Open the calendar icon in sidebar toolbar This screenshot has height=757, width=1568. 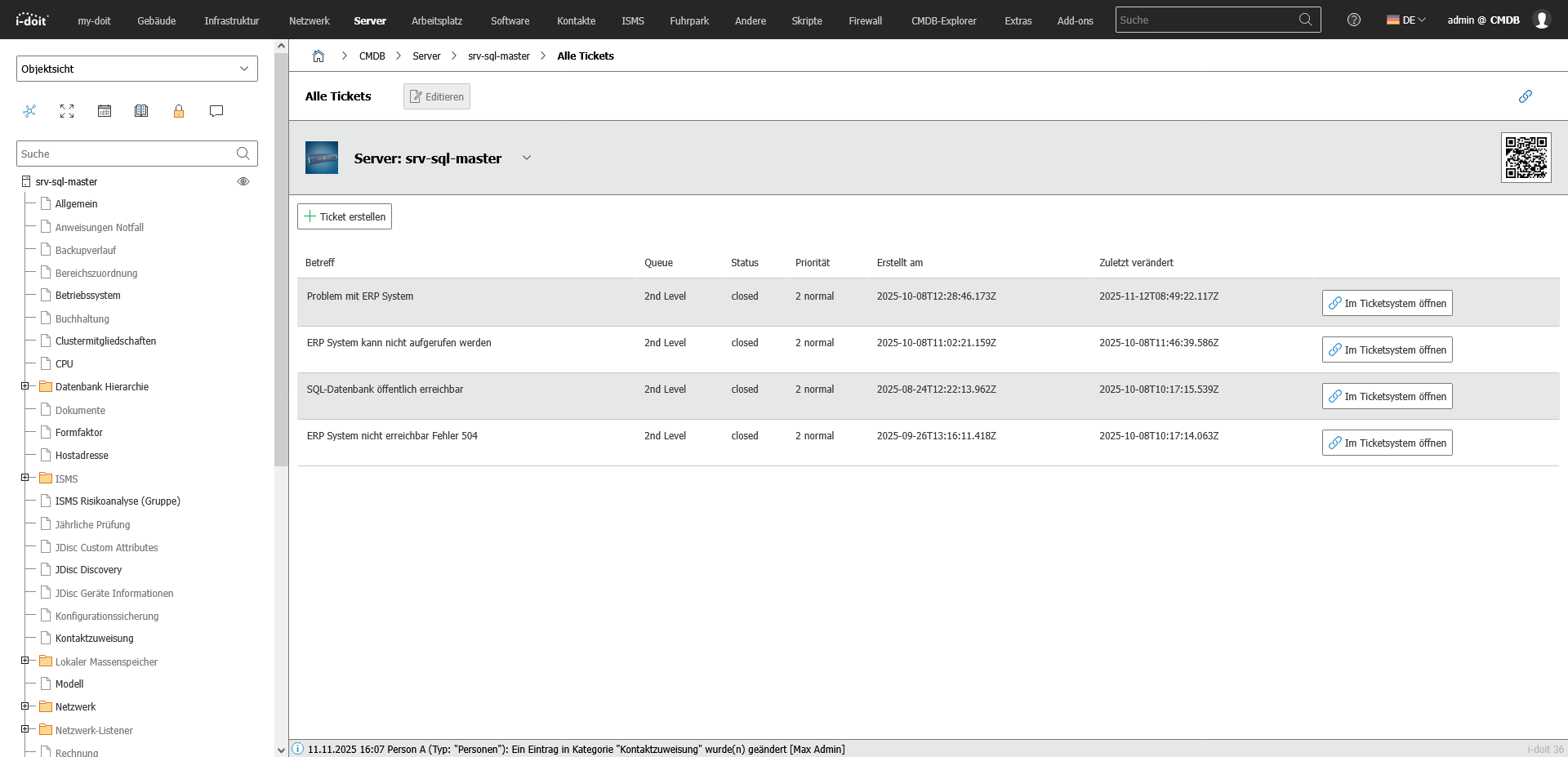[x=105, y=111]
